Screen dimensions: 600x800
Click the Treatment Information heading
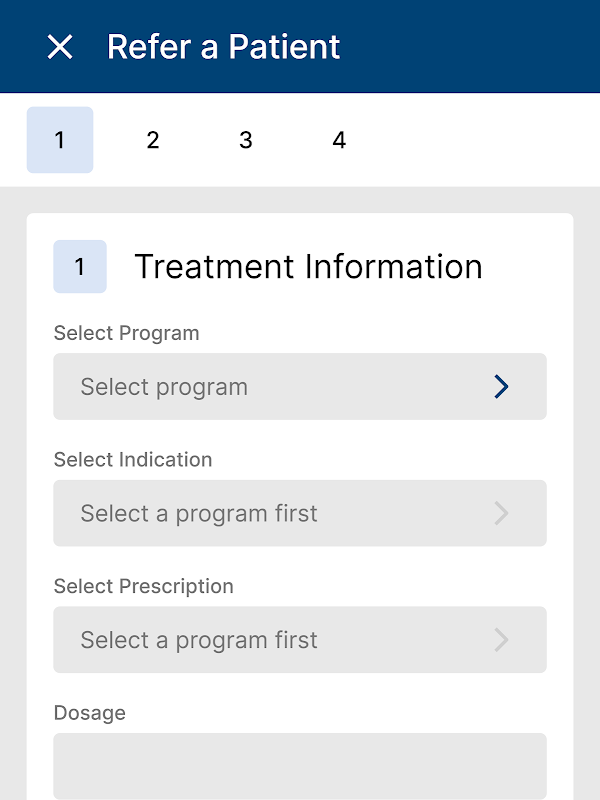coord(308,267)
